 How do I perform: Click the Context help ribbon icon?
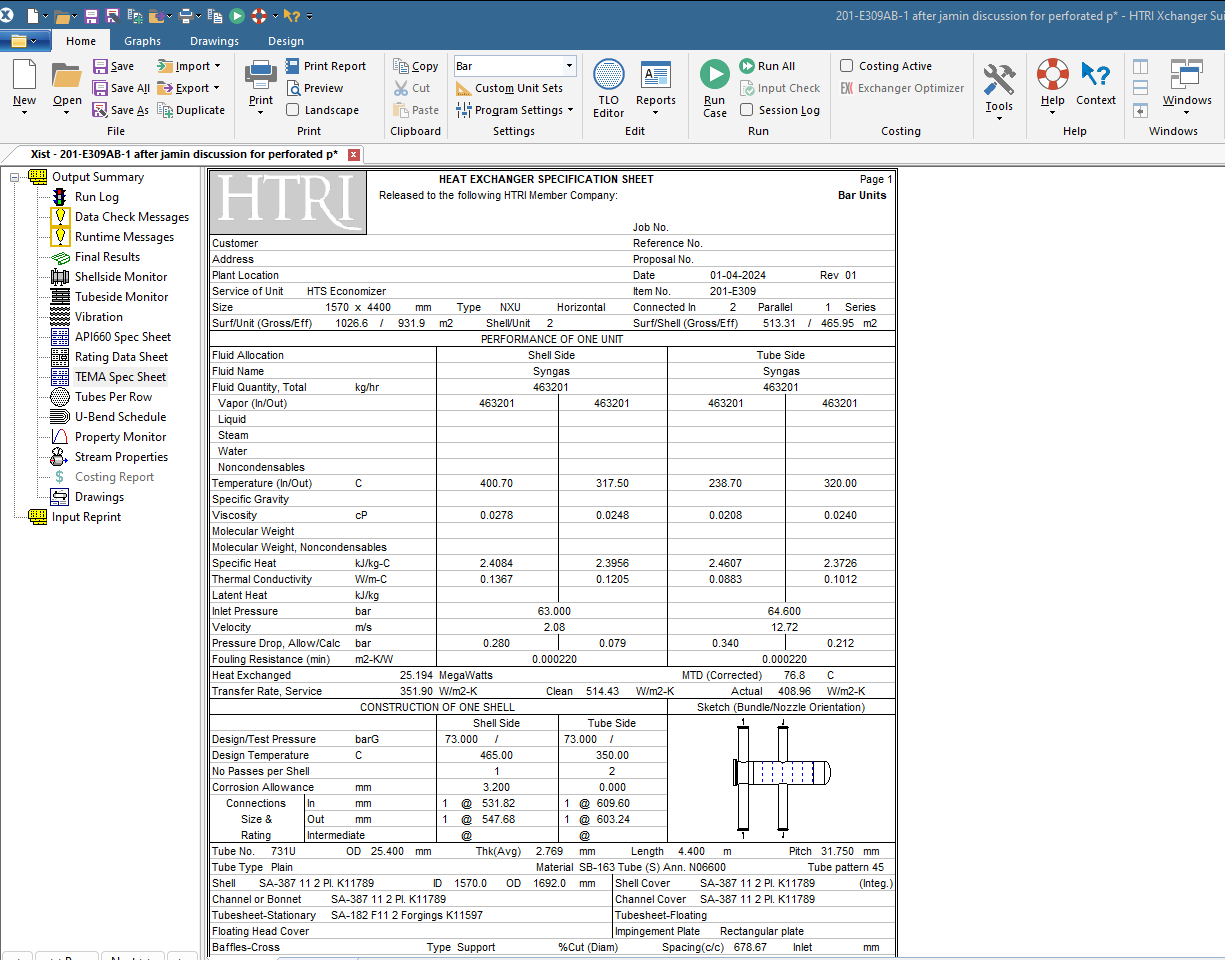tap(1096, 74)
